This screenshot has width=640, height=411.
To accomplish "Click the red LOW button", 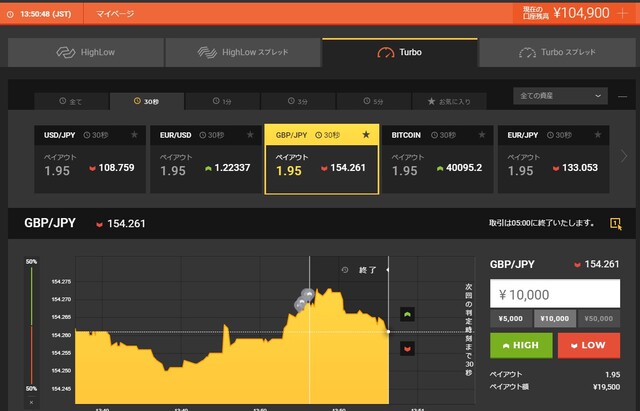I will 589,345.
